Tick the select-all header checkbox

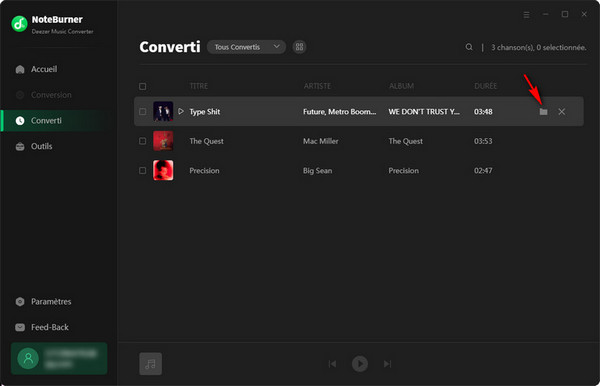142,86
